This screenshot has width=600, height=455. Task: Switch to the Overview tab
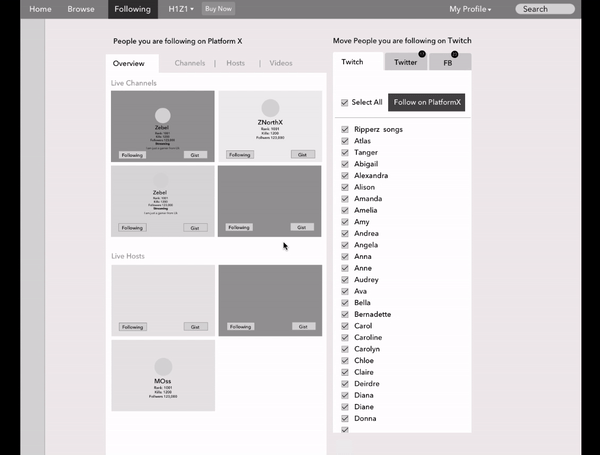pyautogui.click(x=132, y=64)
